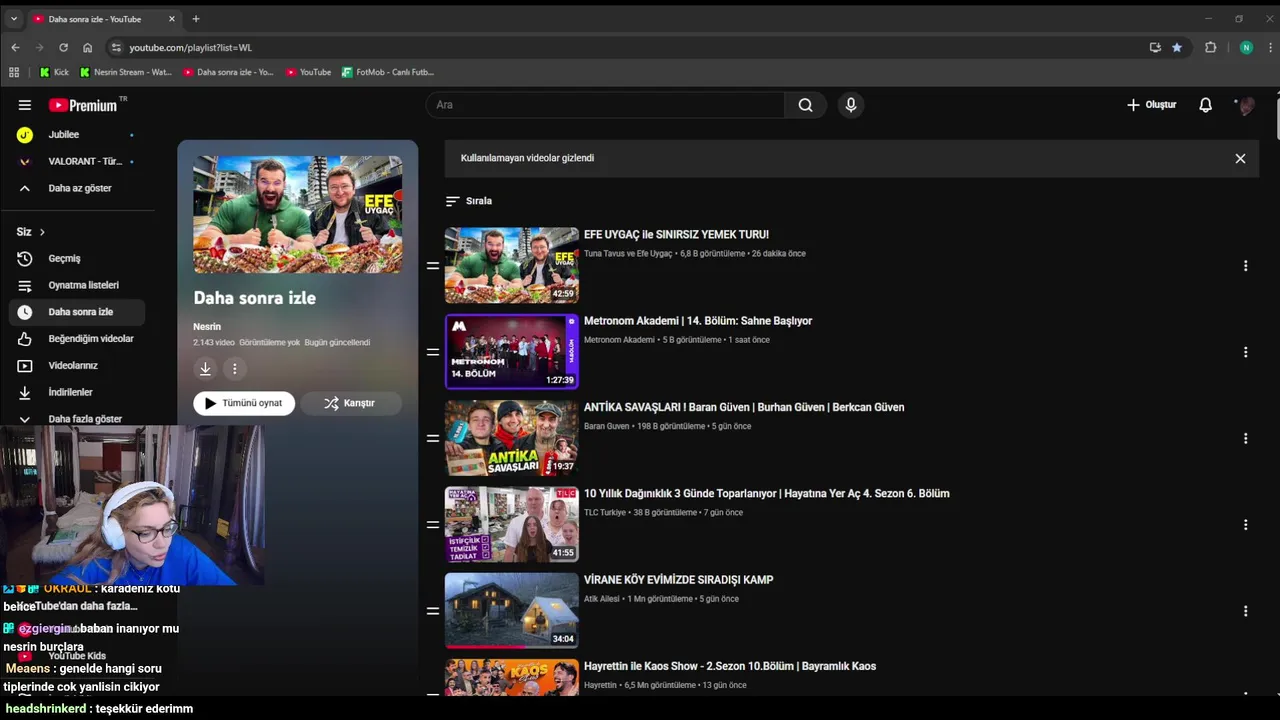Open Oynatma listeleri in sidebar
This screenshot has height=720, width=1280.
click(77, 285)
